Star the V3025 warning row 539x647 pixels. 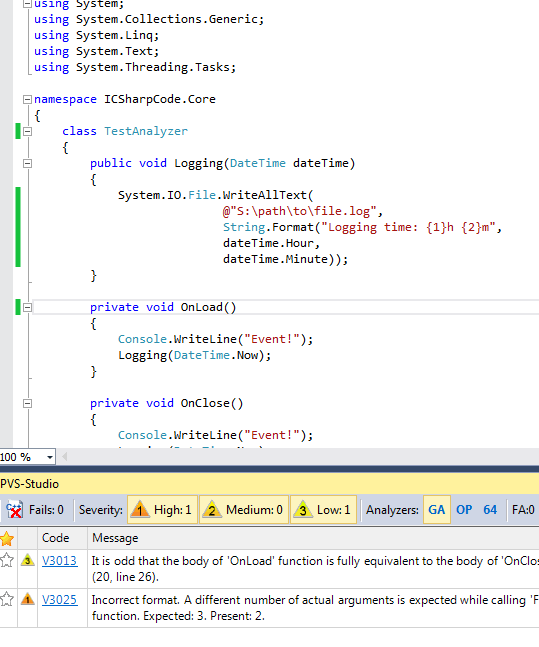coord(7,599)
